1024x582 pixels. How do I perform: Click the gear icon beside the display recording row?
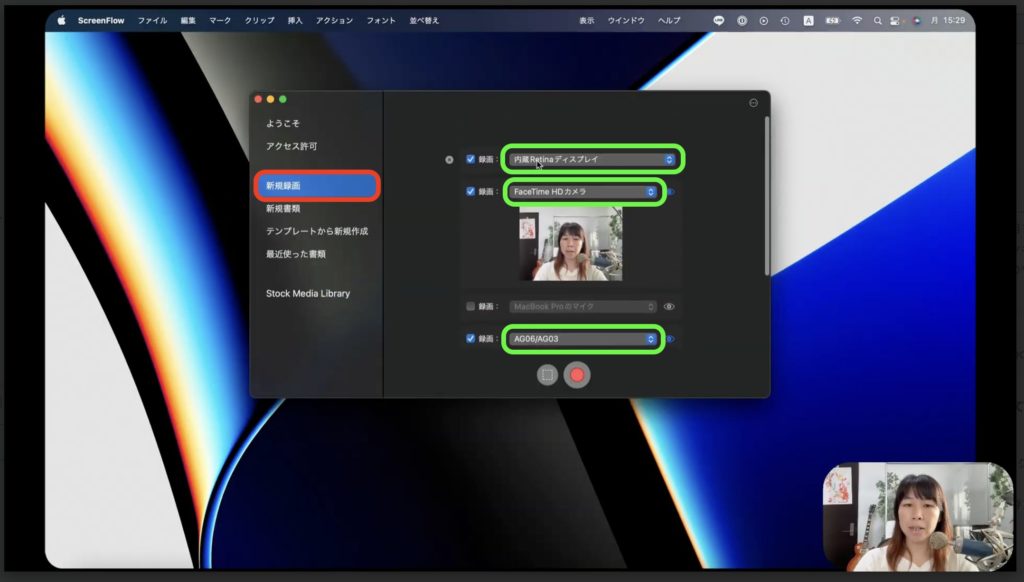[449, 159]
